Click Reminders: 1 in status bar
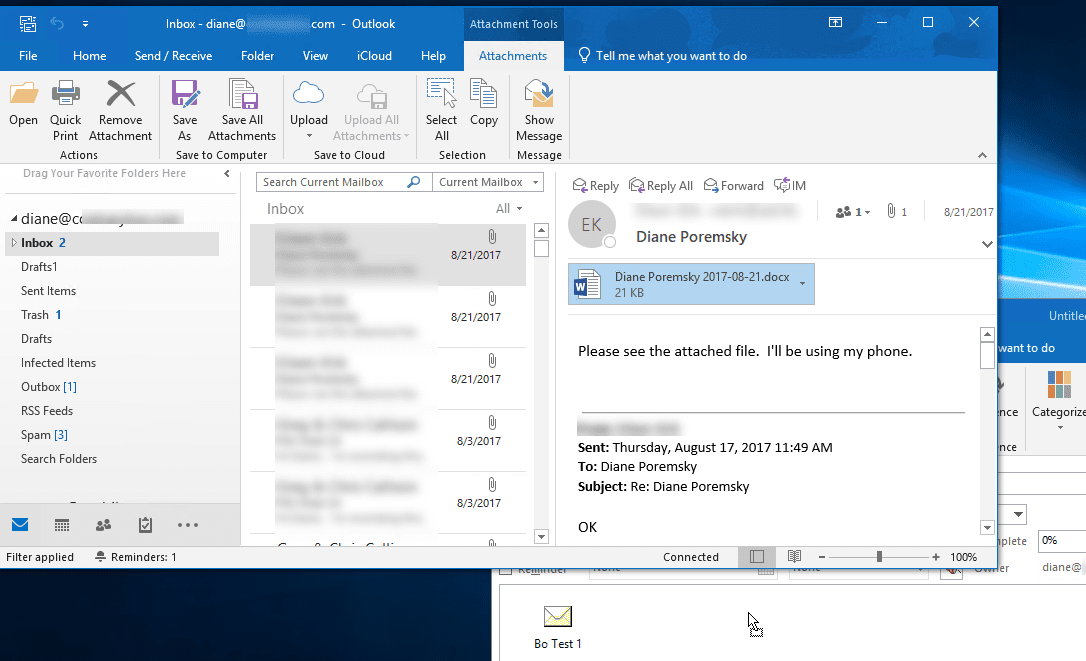 (x=136, y=557)
